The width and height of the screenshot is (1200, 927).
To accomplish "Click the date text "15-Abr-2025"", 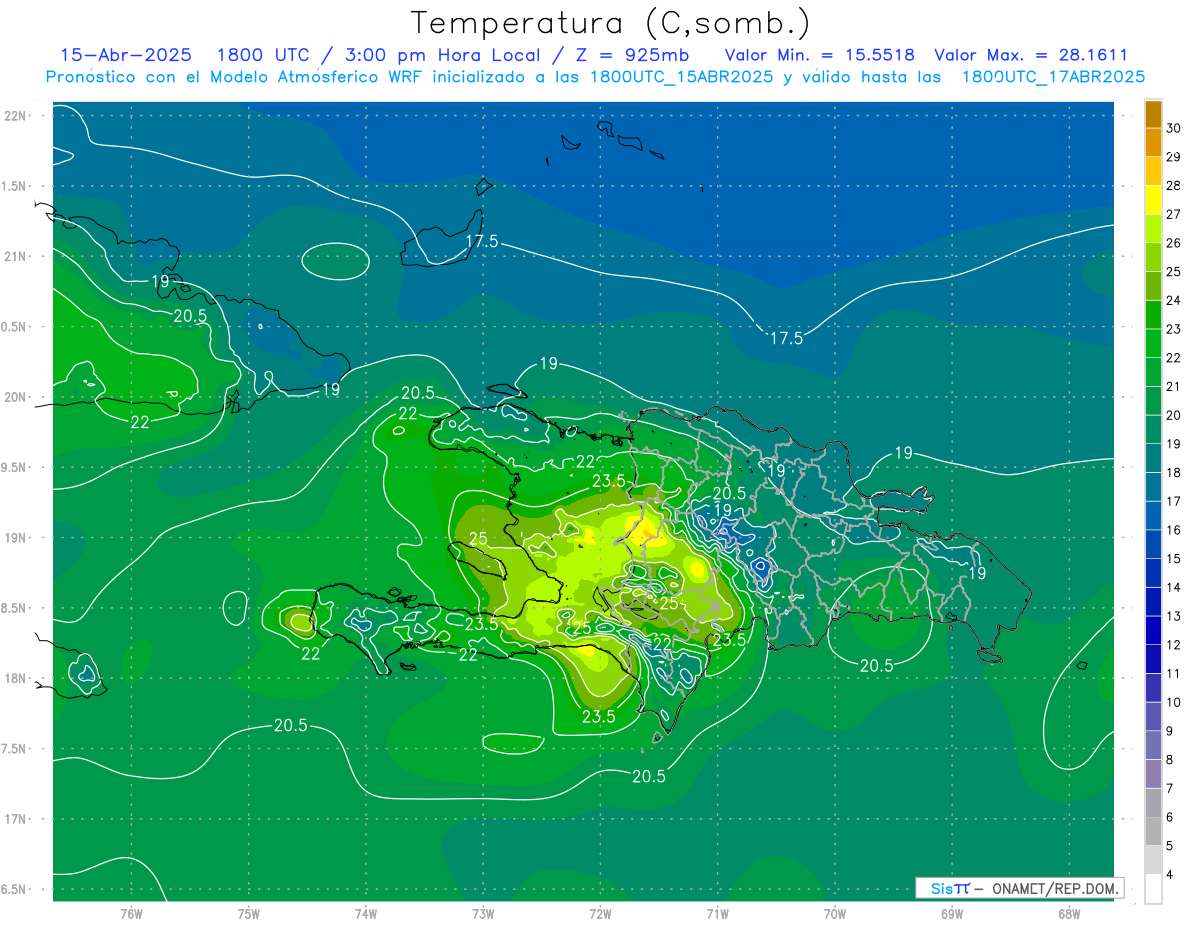I will (x=125, y=55).
